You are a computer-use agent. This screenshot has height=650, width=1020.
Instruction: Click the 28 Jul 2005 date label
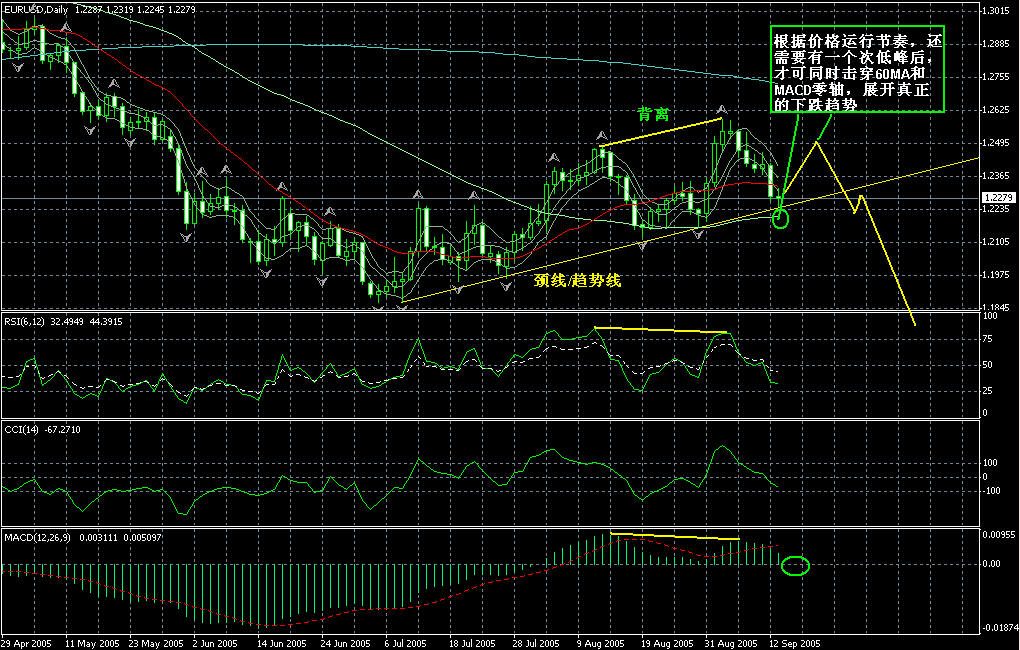point(537,643)
